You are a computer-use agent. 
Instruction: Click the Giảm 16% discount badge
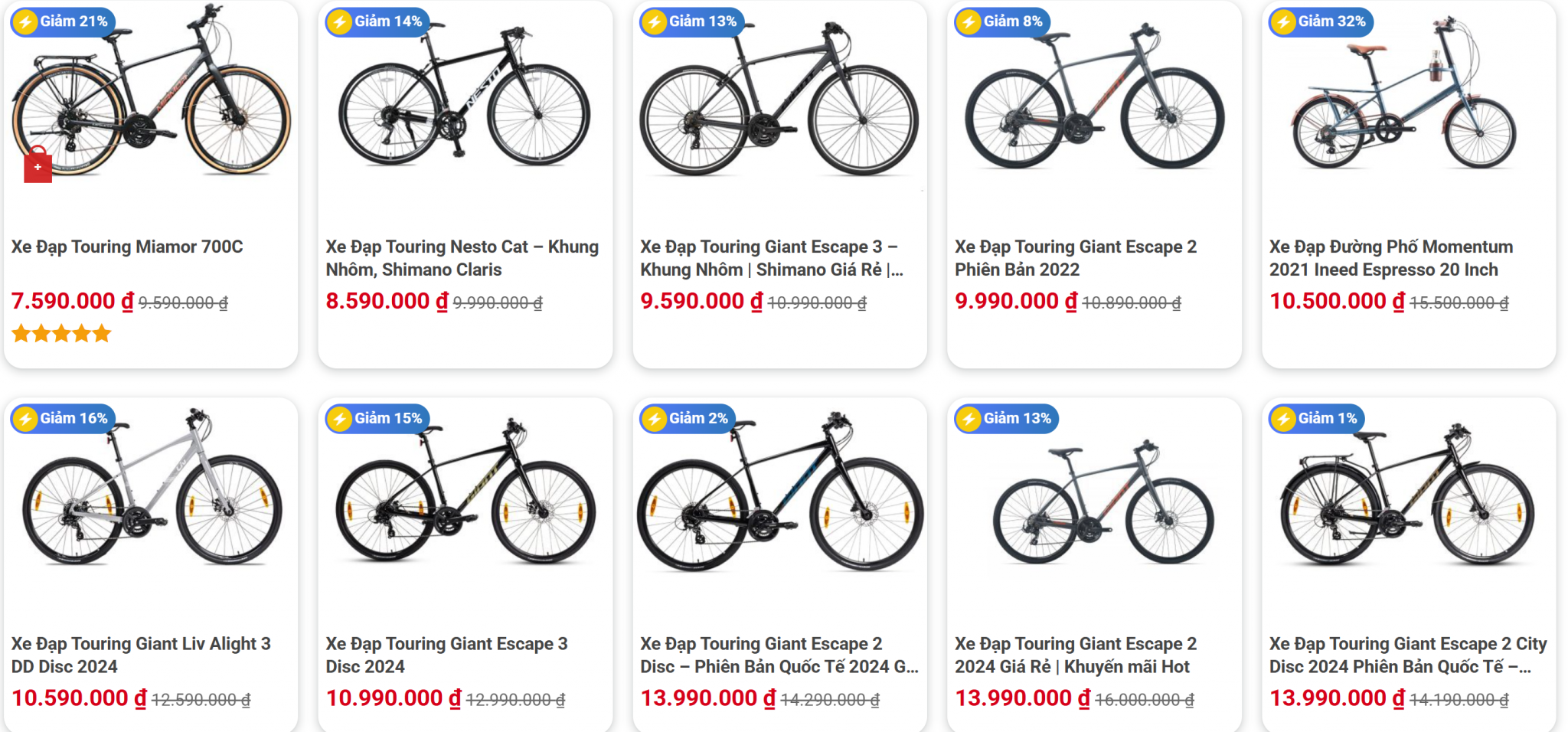pos(63,418)
